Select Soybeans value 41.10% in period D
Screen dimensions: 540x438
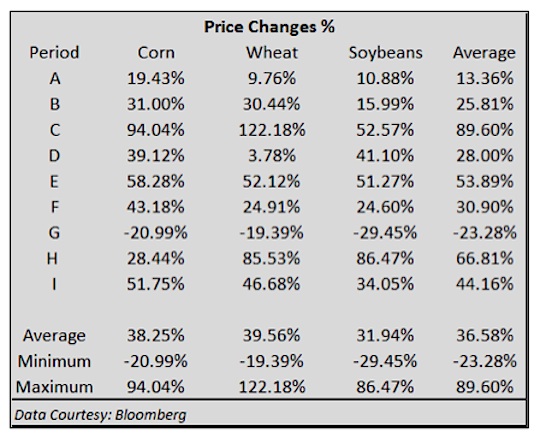[x=385, y=156]
